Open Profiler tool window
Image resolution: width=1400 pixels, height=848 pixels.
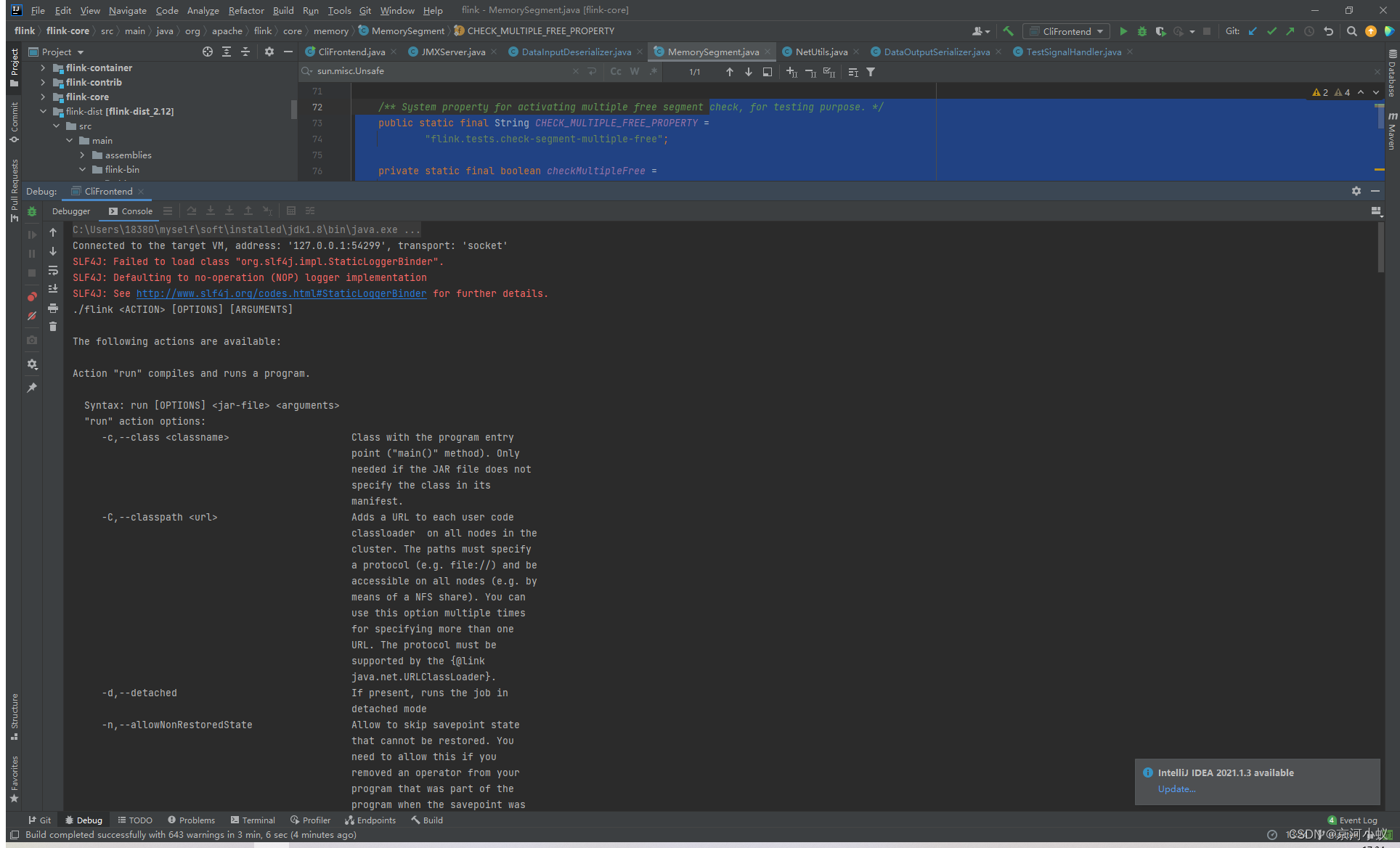pyautogui.click(x=310, y=820)
